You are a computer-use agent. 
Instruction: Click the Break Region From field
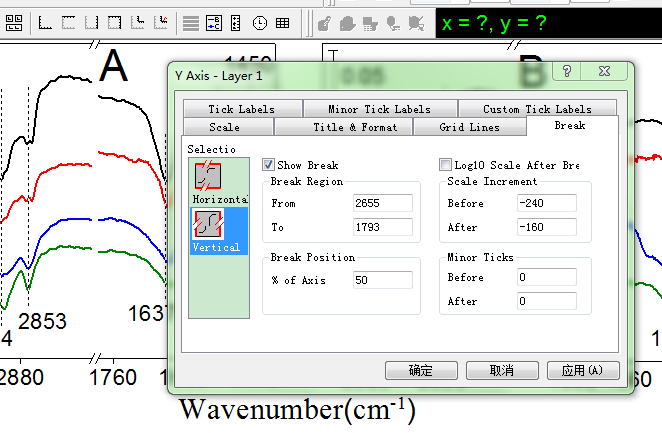tap(382, 203)
